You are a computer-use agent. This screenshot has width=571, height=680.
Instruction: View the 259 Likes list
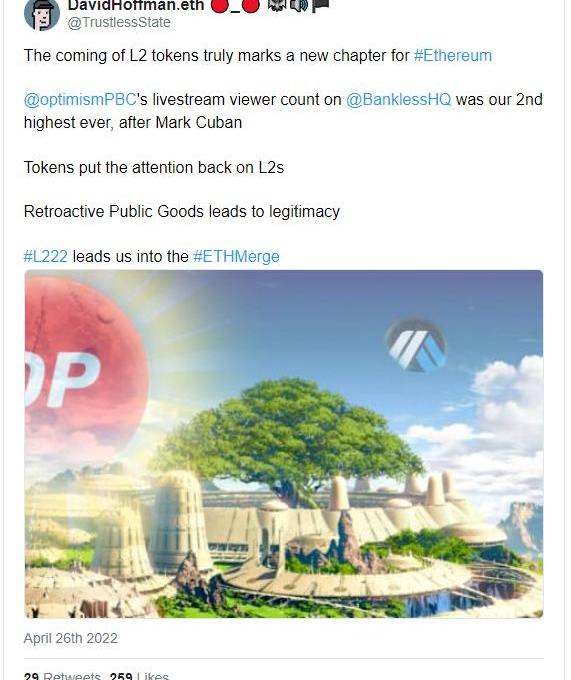(139, 676)
